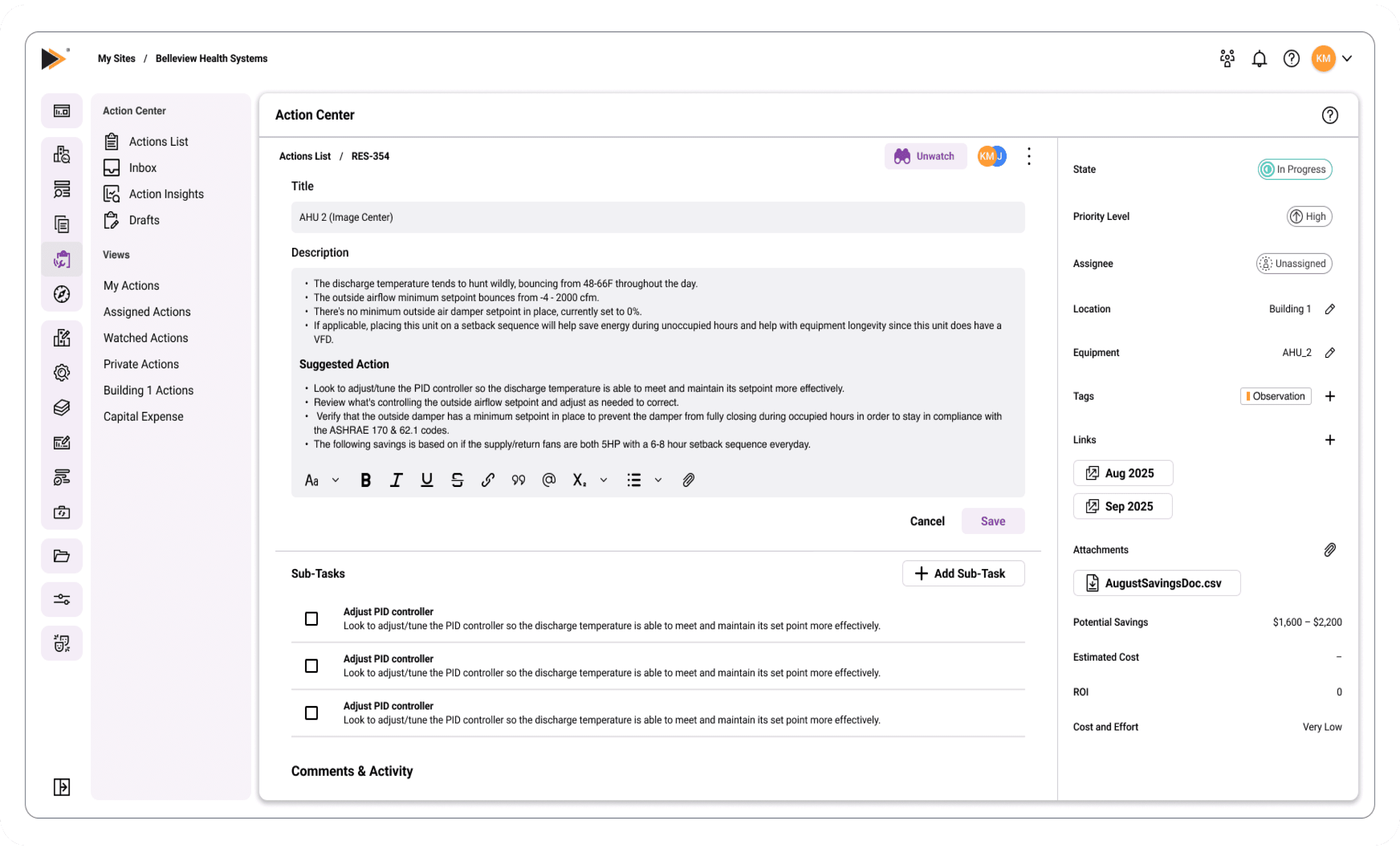Click the Save button
The image size is (1400, 846).
[x=992, y=521]
